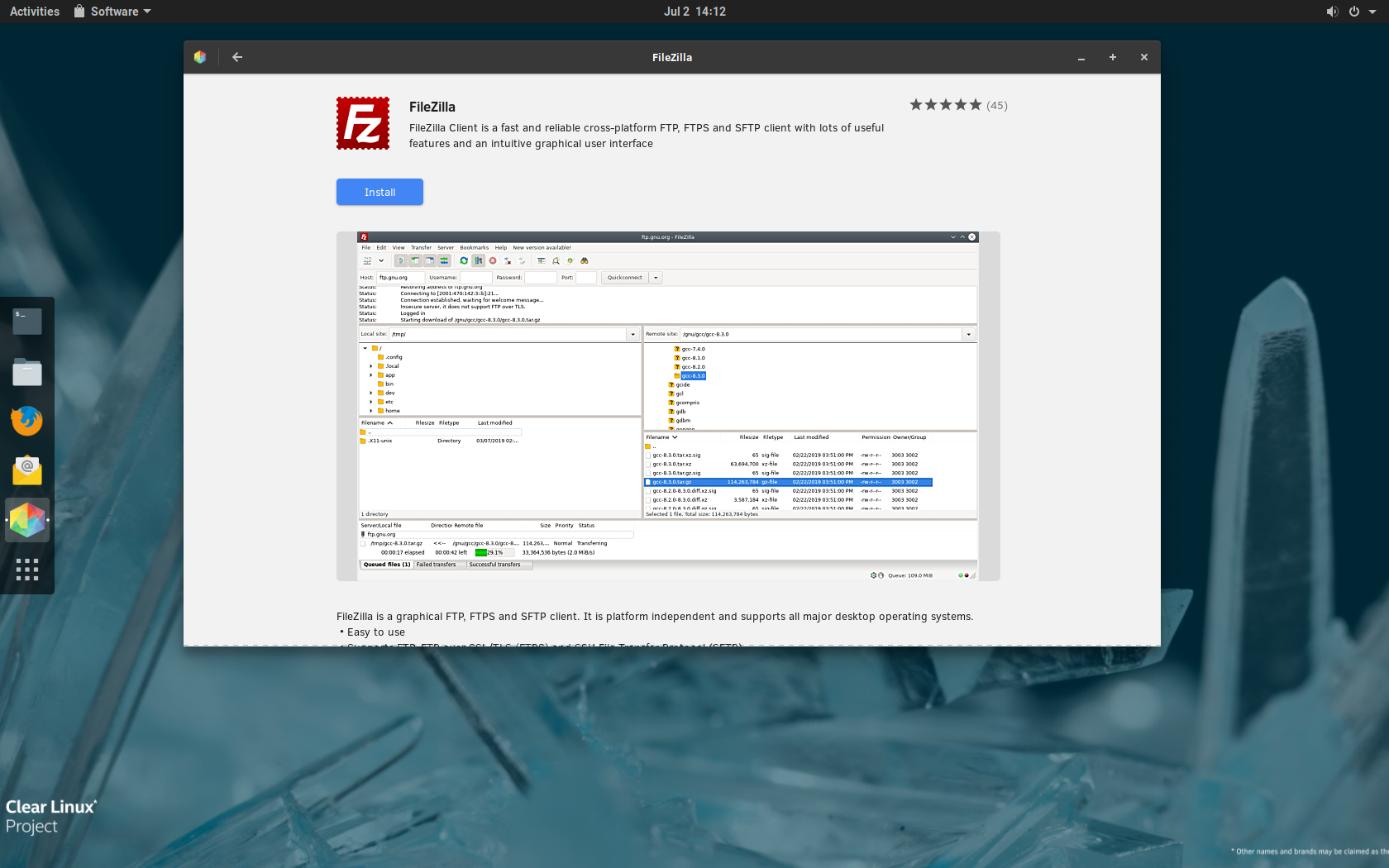
Task: Click the FileZilla Fz app icon
Action: [x=363, y=123]
